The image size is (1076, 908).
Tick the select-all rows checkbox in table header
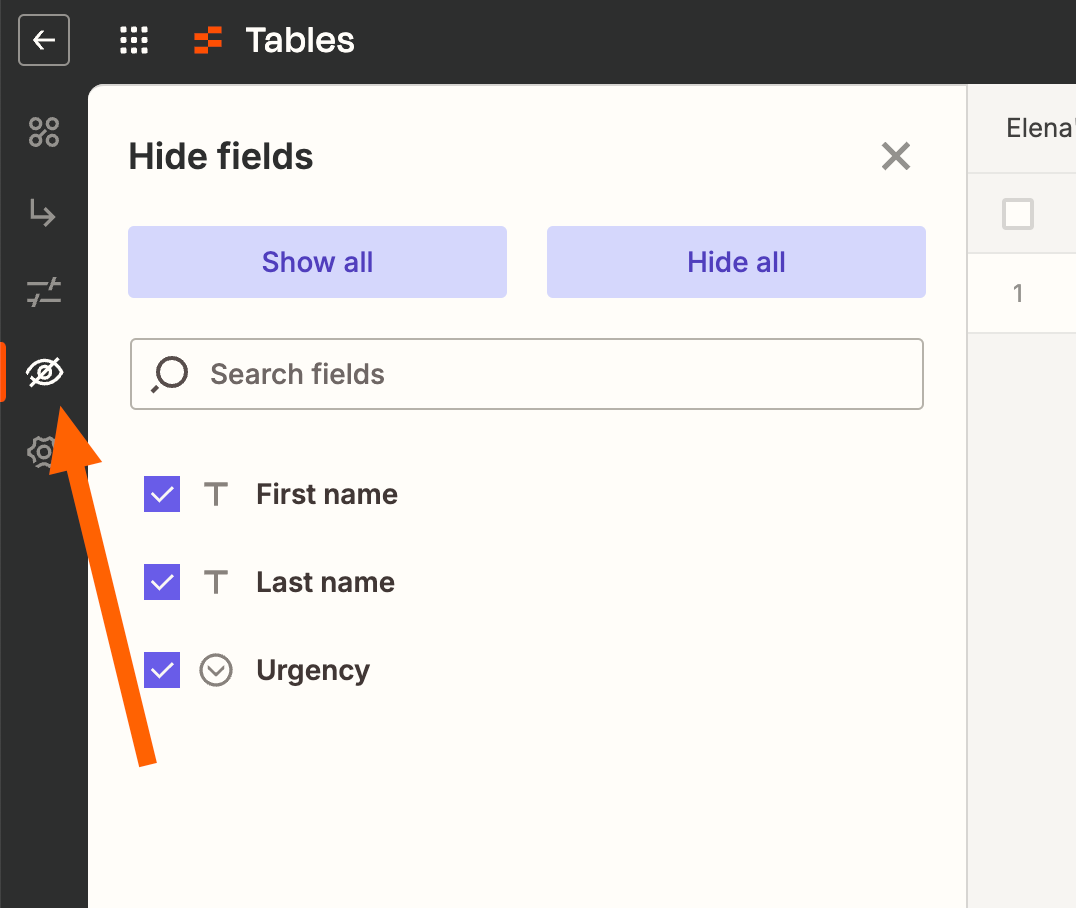1018,214
